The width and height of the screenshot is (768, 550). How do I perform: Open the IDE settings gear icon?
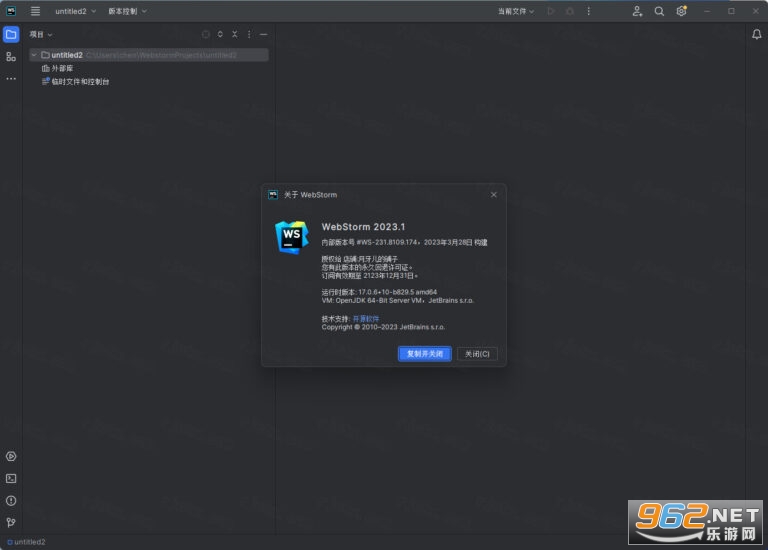[681, 11]
